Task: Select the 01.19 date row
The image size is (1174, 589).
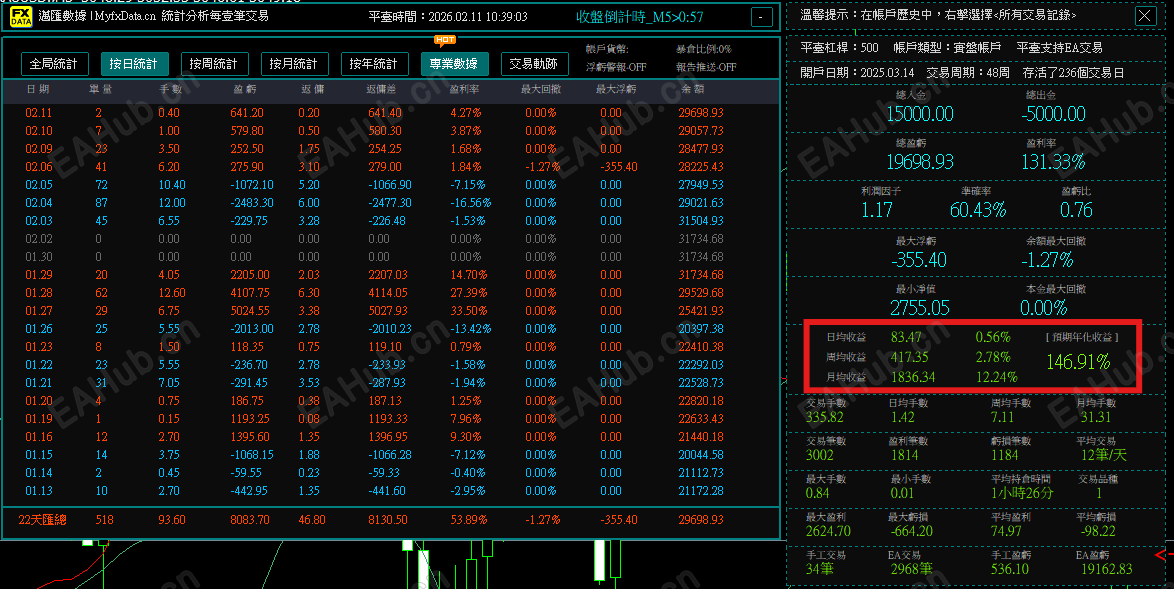Action: point(389,418)
